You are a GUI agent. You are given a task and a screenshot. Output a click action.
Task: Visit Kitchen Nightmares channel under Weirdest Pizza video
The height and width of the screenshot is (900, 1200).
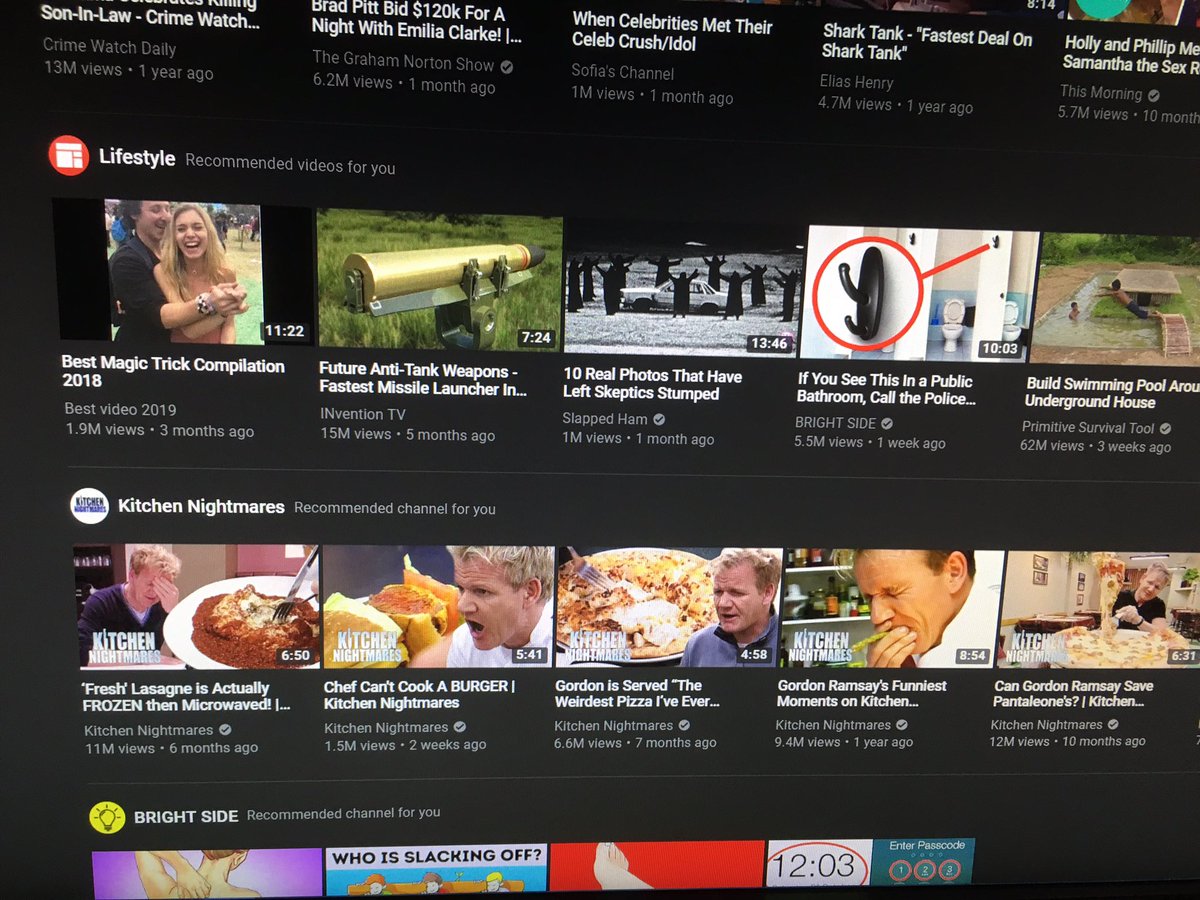614,726
